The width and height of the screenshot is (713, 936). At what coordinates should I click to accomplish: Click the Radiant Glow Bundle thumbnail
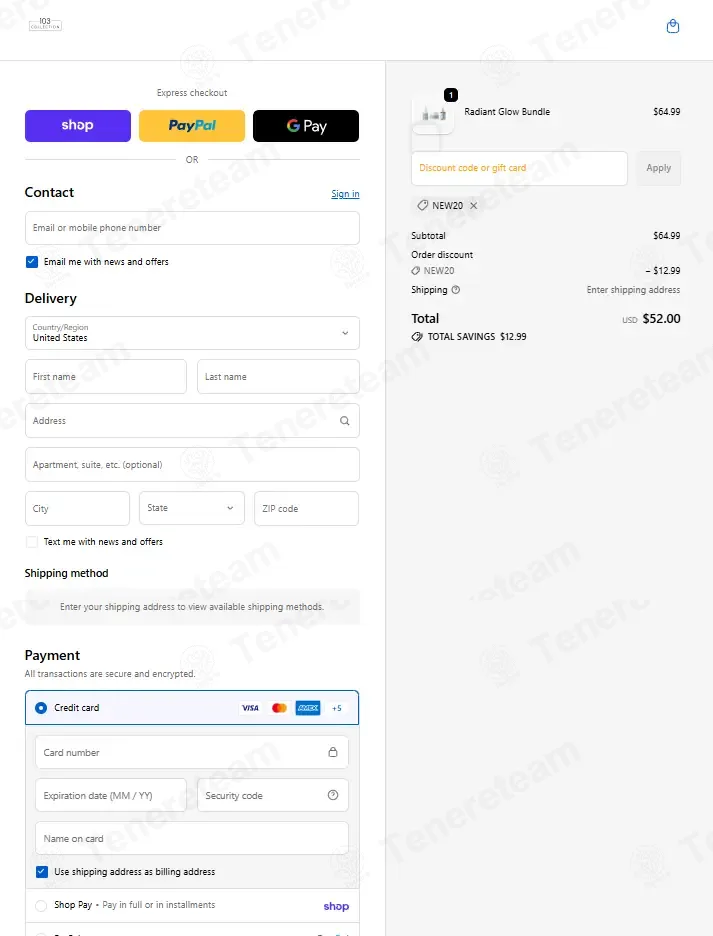[434, 113]
